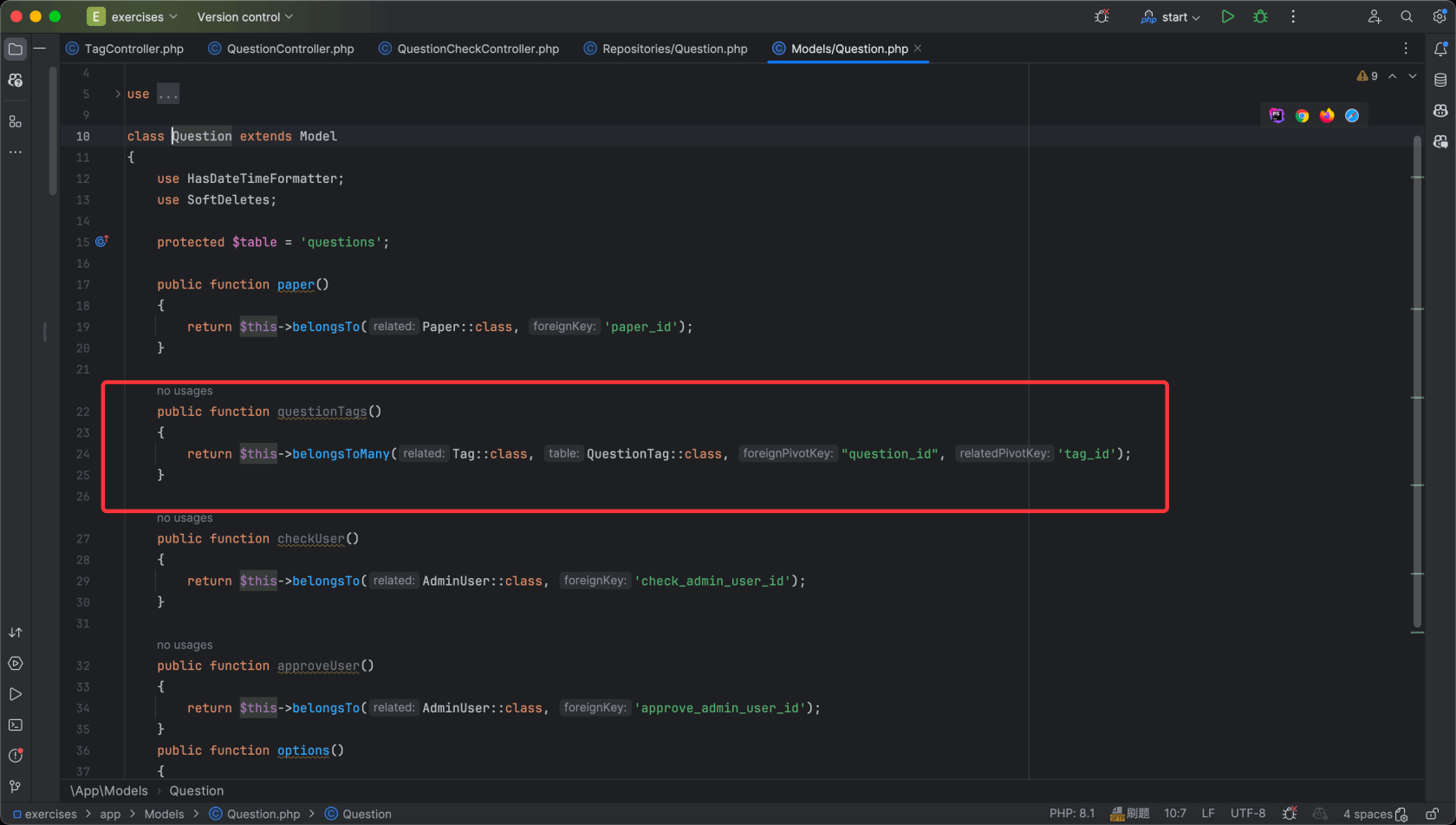Click the 'questions' table string

[341, 242]
